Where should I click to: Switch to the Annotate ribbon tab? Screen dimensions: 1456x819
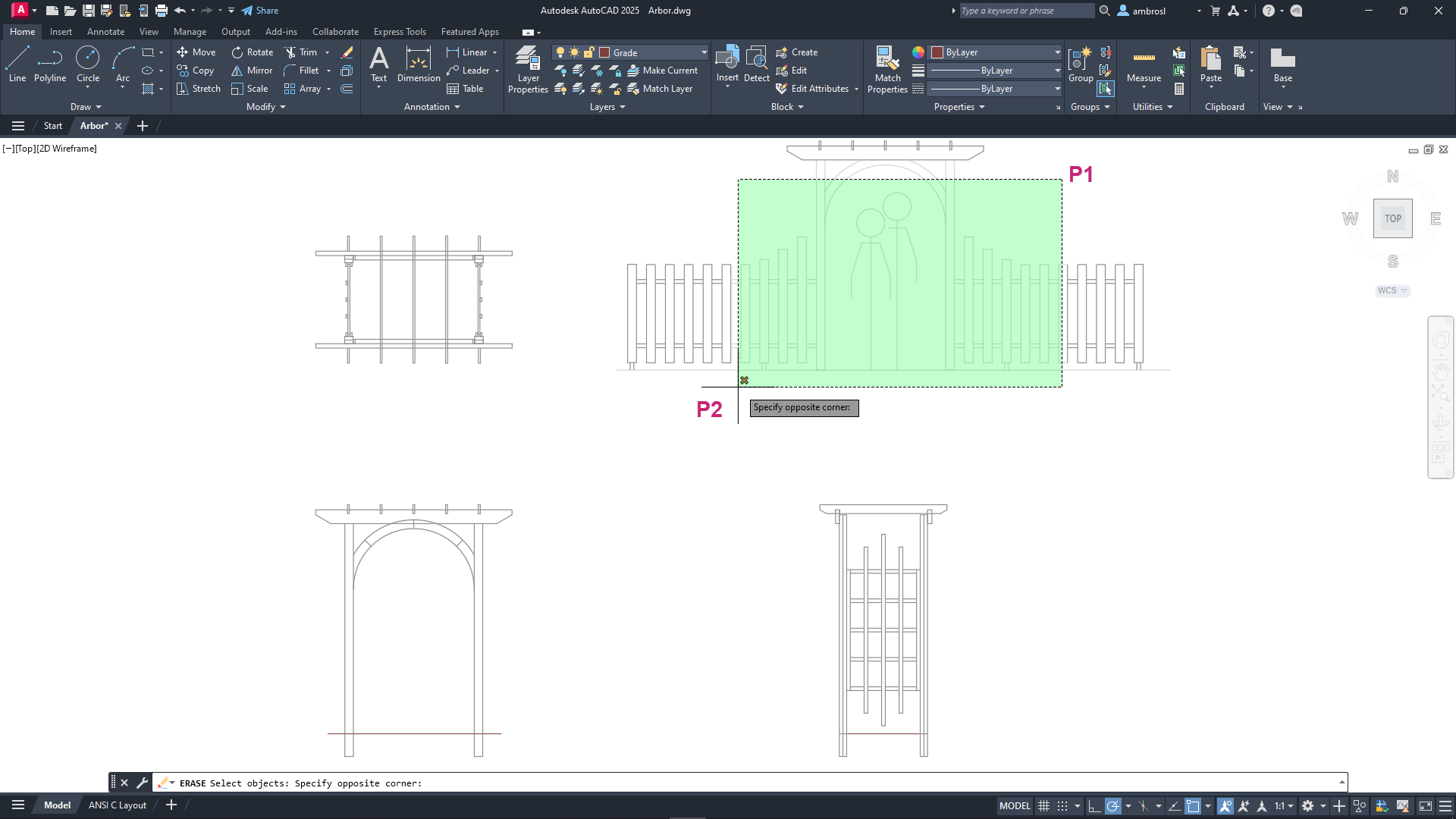pos(105,32)
